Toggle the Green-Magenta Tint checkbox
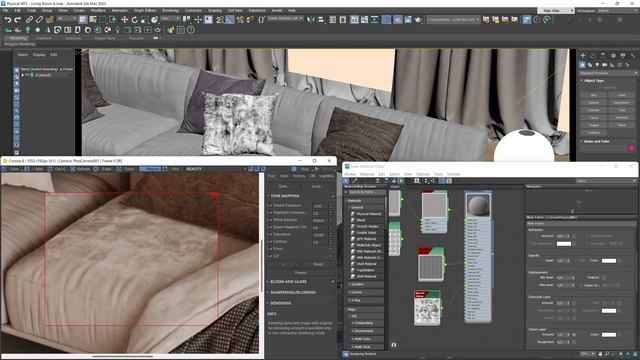Viewport: 640px width, 360px height. pyautogui.click(x=270, y=227)
